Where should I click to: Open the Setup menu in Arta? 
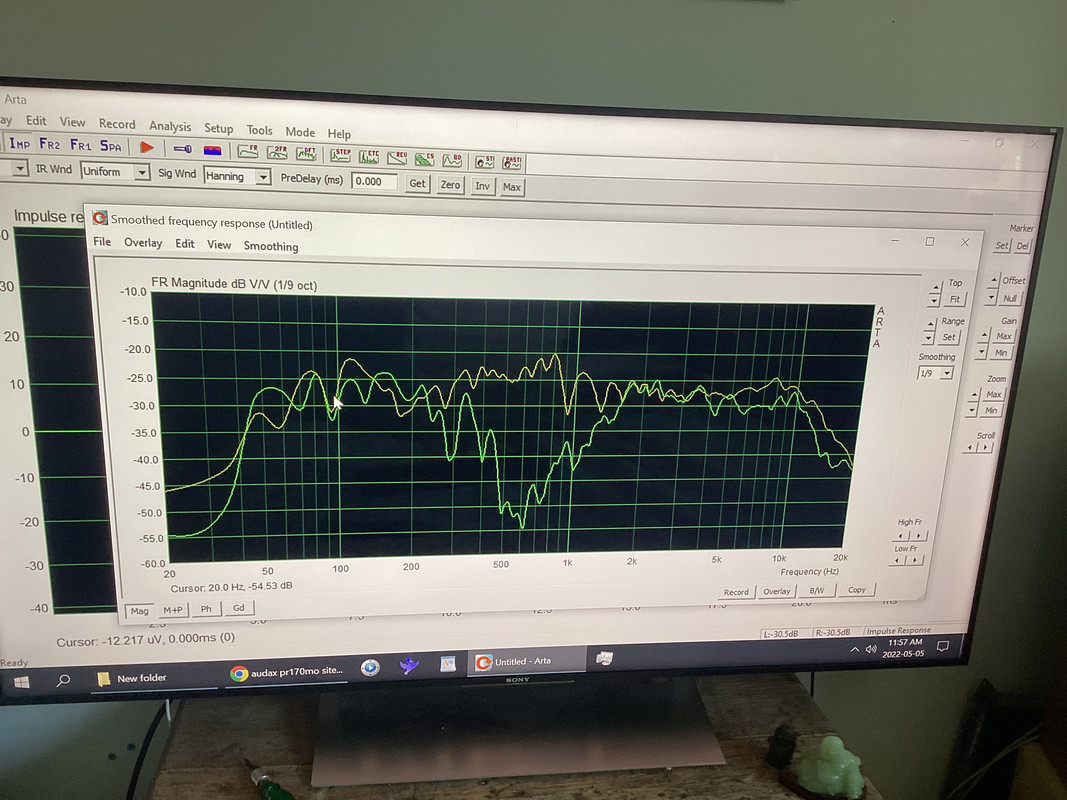(x=218, y=128)
